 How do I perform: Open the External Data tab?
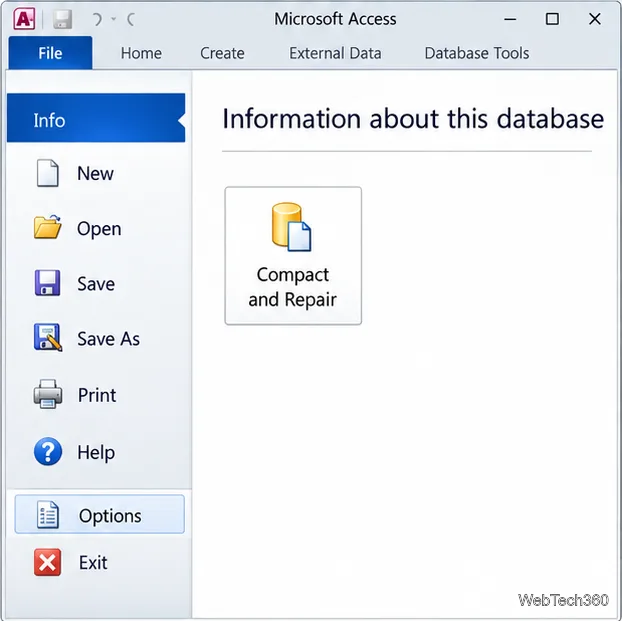[x=335, y=53]
